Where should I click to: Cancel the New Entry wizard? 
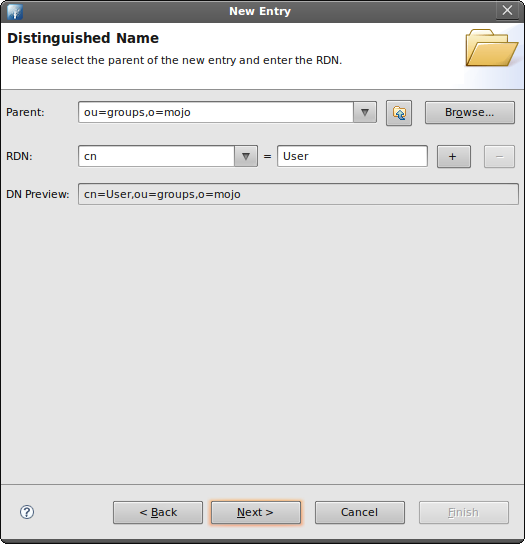pos(360,512)
